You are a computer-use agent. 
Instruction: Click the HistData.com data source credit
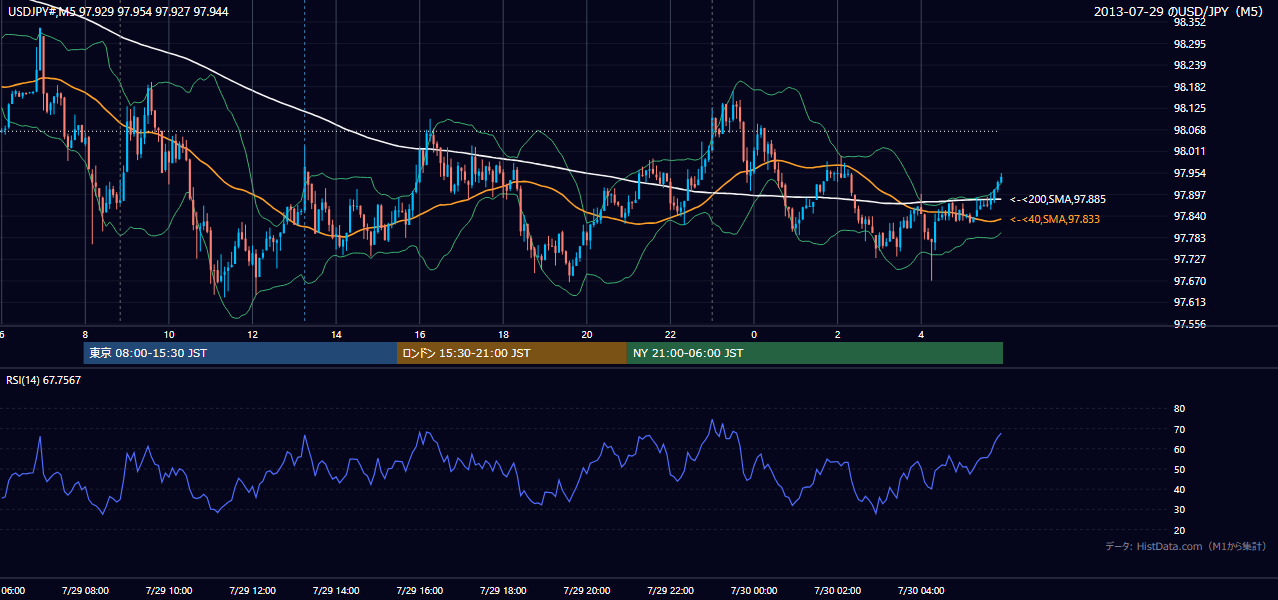click(1186, 546)
